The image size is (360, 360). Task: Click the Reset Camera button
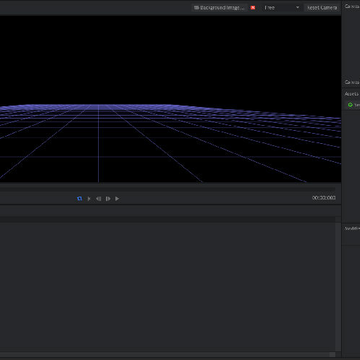pyautogui.click(x=322, y=8)
